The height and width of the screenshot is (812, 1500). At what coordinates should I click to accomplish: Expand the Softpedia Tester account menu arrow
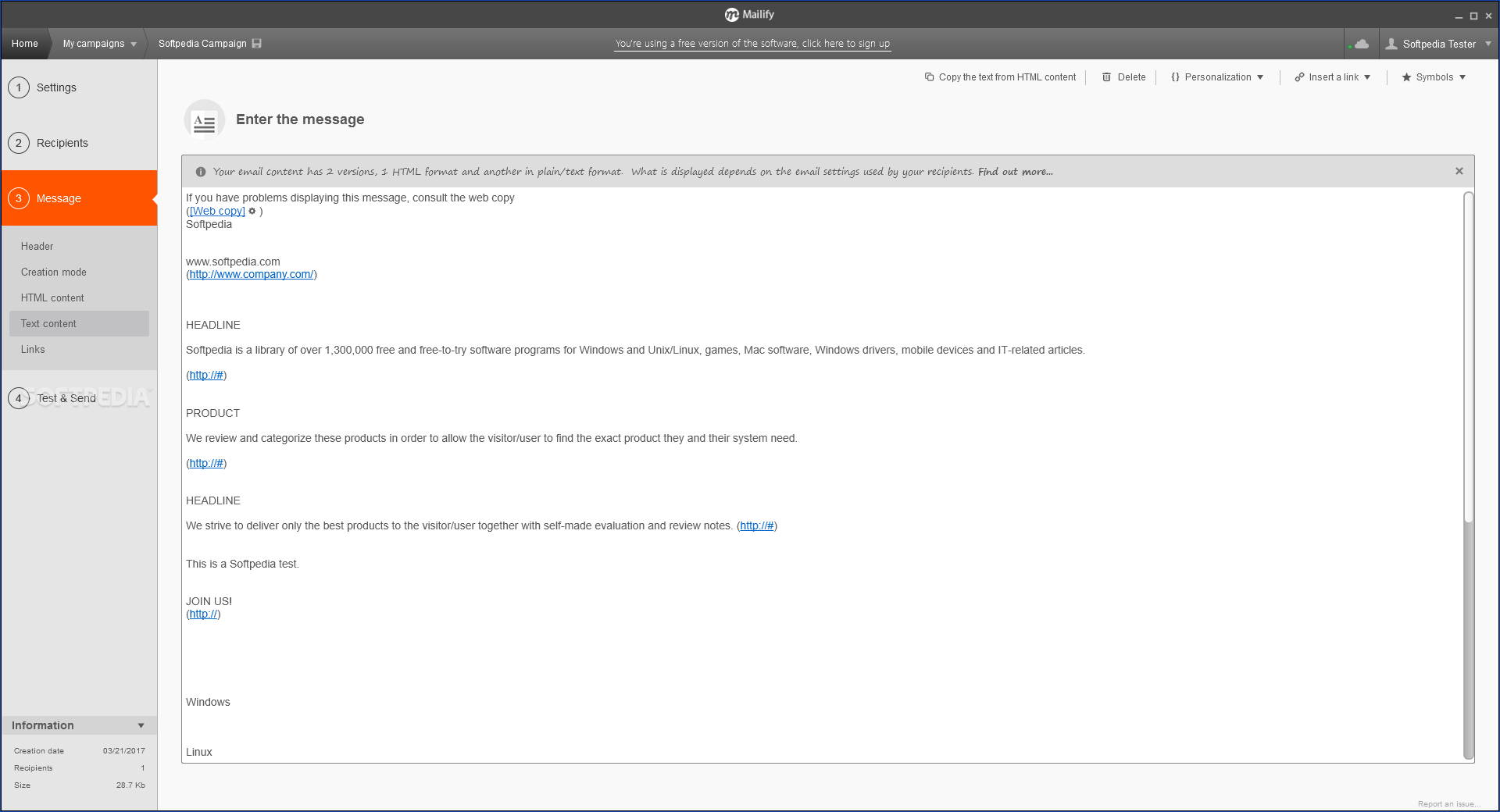coord(1487,44)
